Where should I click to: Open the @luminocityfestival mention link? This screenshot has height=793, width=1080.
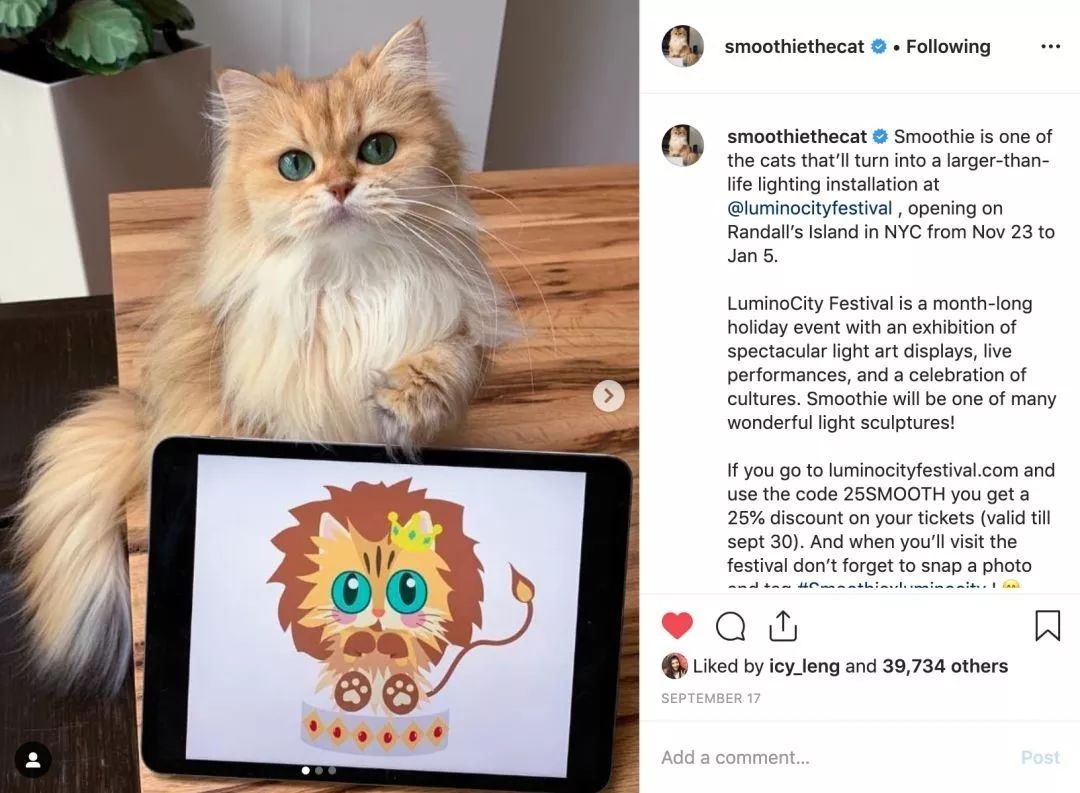tap(809, 208)
